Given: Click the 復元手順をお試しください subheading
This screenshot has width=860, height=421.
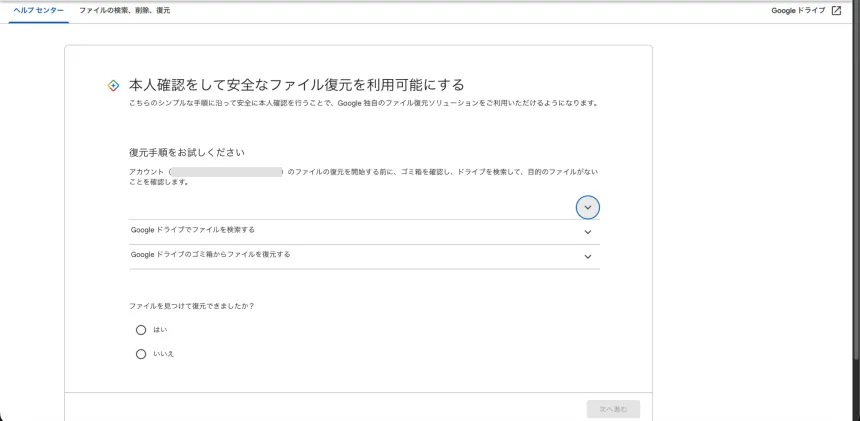Looking at the screenshot, I should (x=186, y=152).
